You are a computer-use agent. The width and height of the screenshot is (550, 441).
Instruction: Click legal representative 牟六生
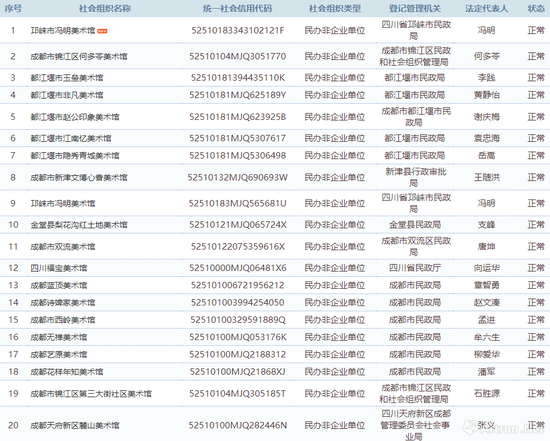[x=487, y=337]
